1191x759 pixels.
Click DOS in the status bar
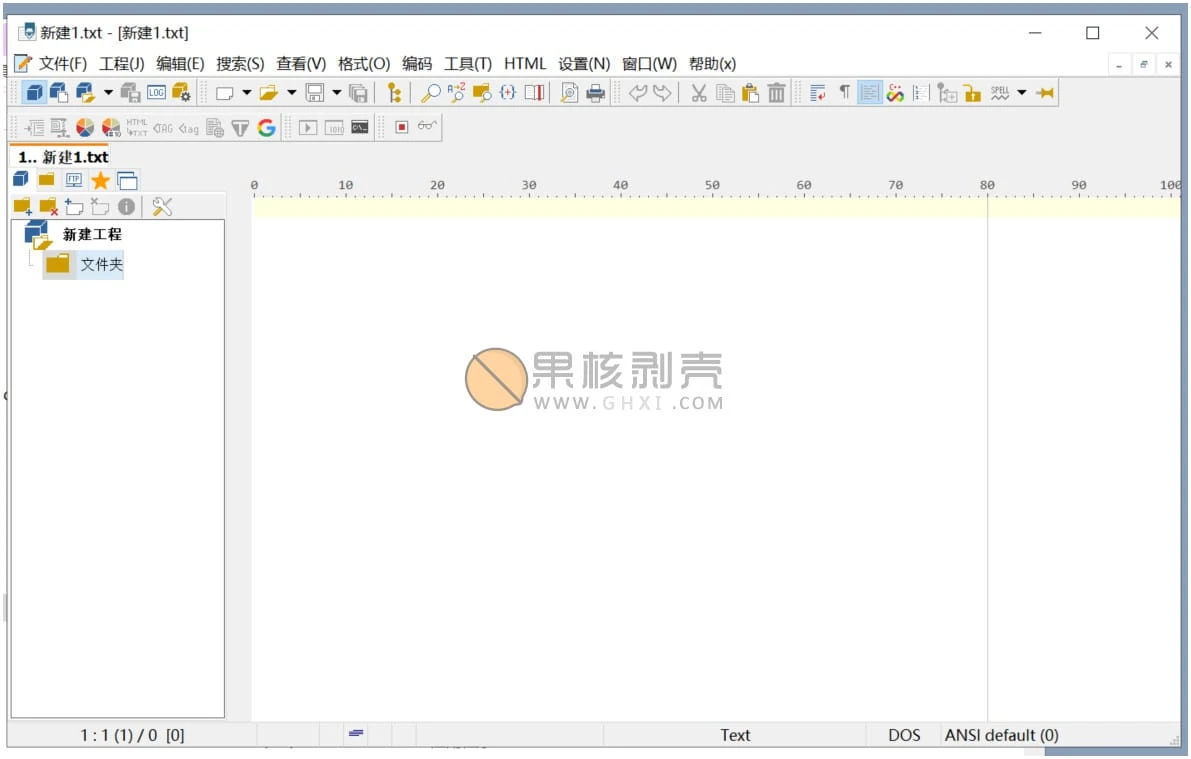(x=903, y=735)
